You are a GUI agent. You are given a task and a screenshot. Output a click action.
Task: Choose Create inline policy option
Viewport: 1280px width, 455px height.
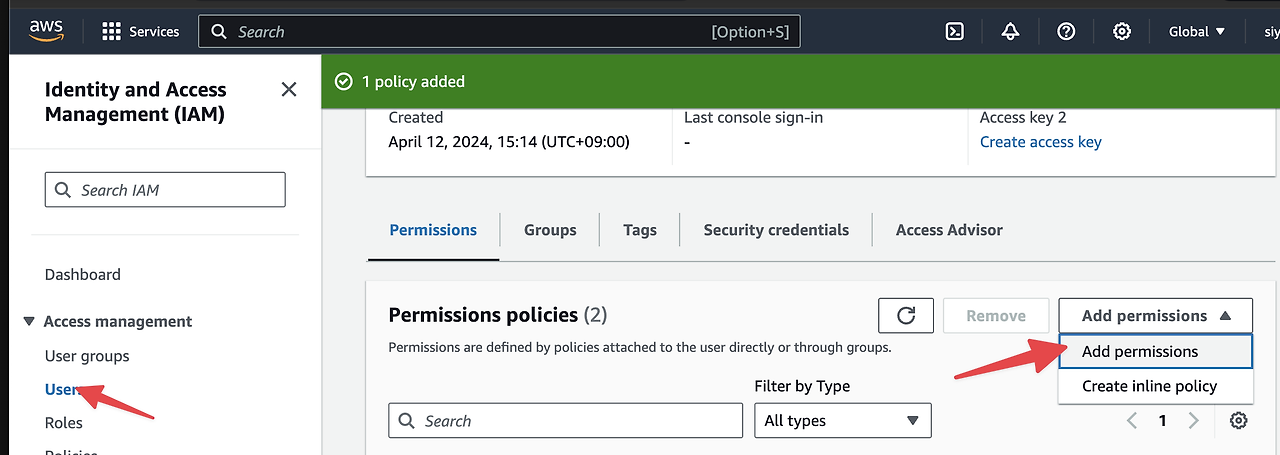[x=1149, y=386]
